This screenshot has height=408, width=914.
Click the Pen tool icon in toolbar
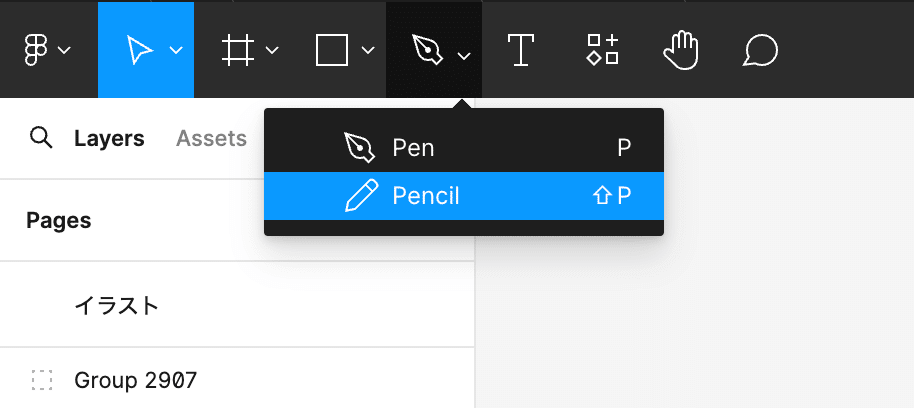tap(427, 50)
